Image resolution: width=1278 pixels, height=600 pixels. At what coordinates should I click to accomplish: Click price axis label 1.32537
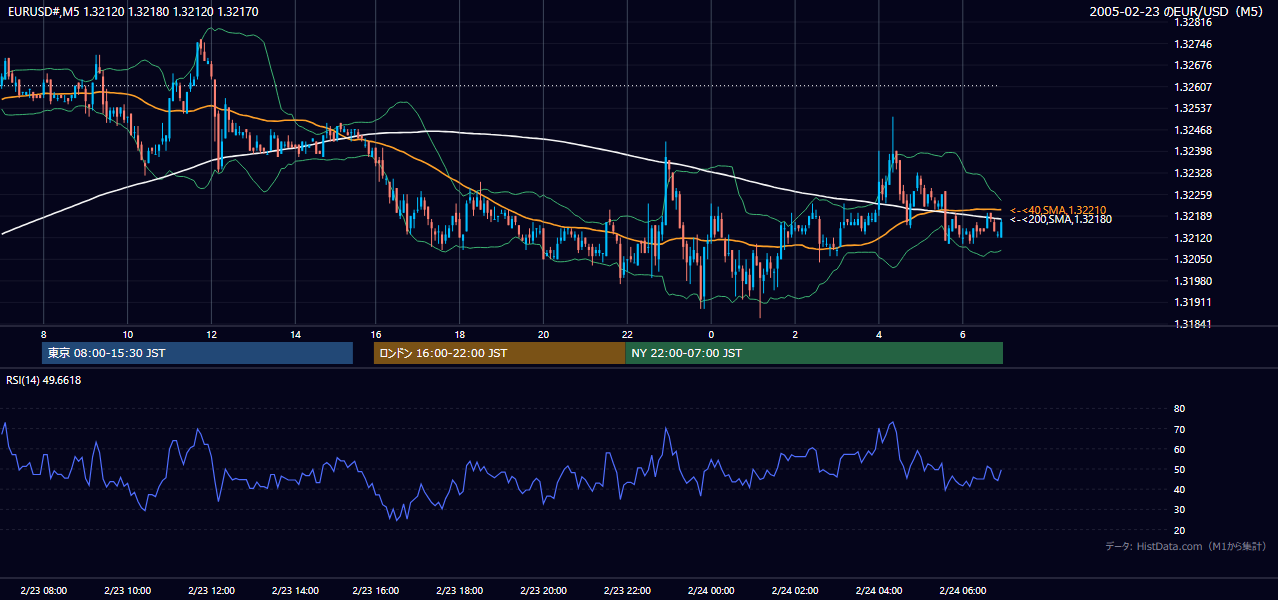click(x=1193, y=108)
